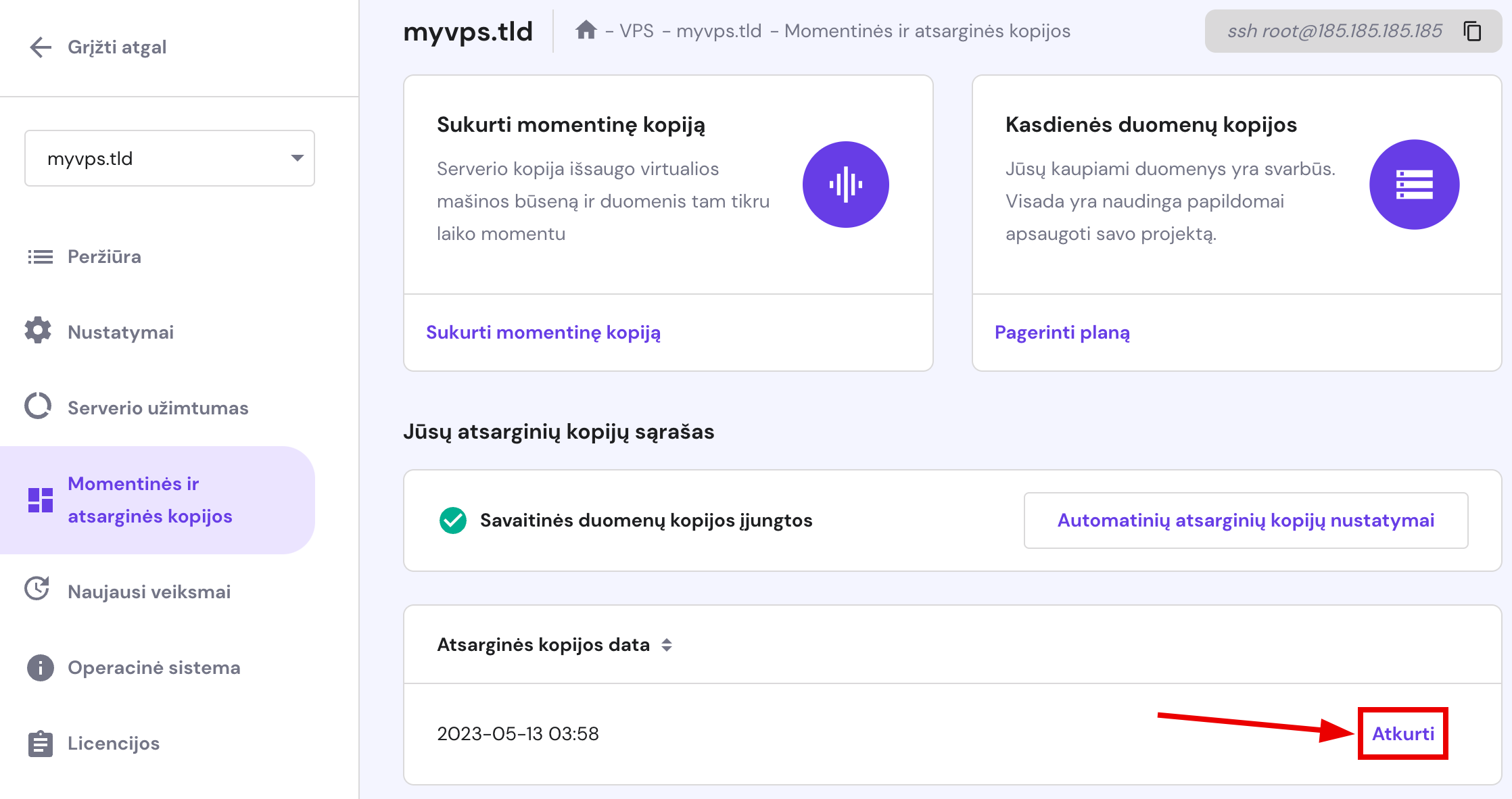This screenshot has height=799, width=1512.
Task: Click the purple snapshot waveform icon
Action: (x=845, y=185)
